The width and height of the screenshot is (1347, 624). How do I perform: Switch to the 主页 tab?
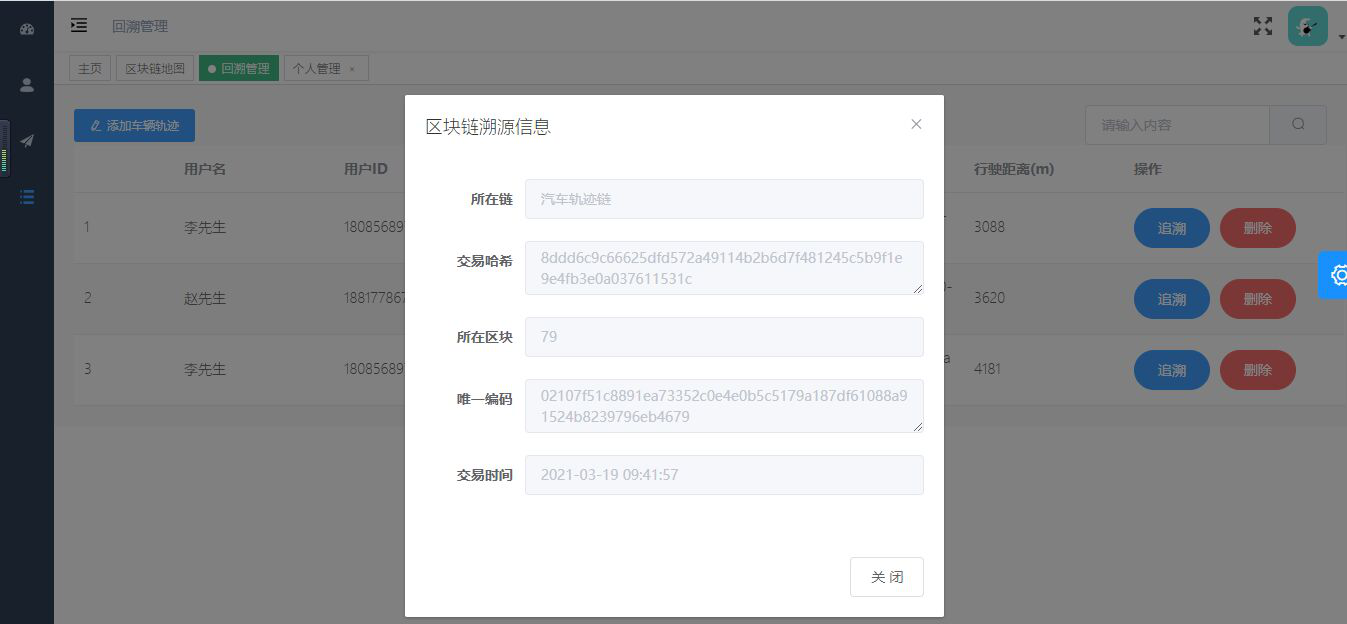click(89, 67)
